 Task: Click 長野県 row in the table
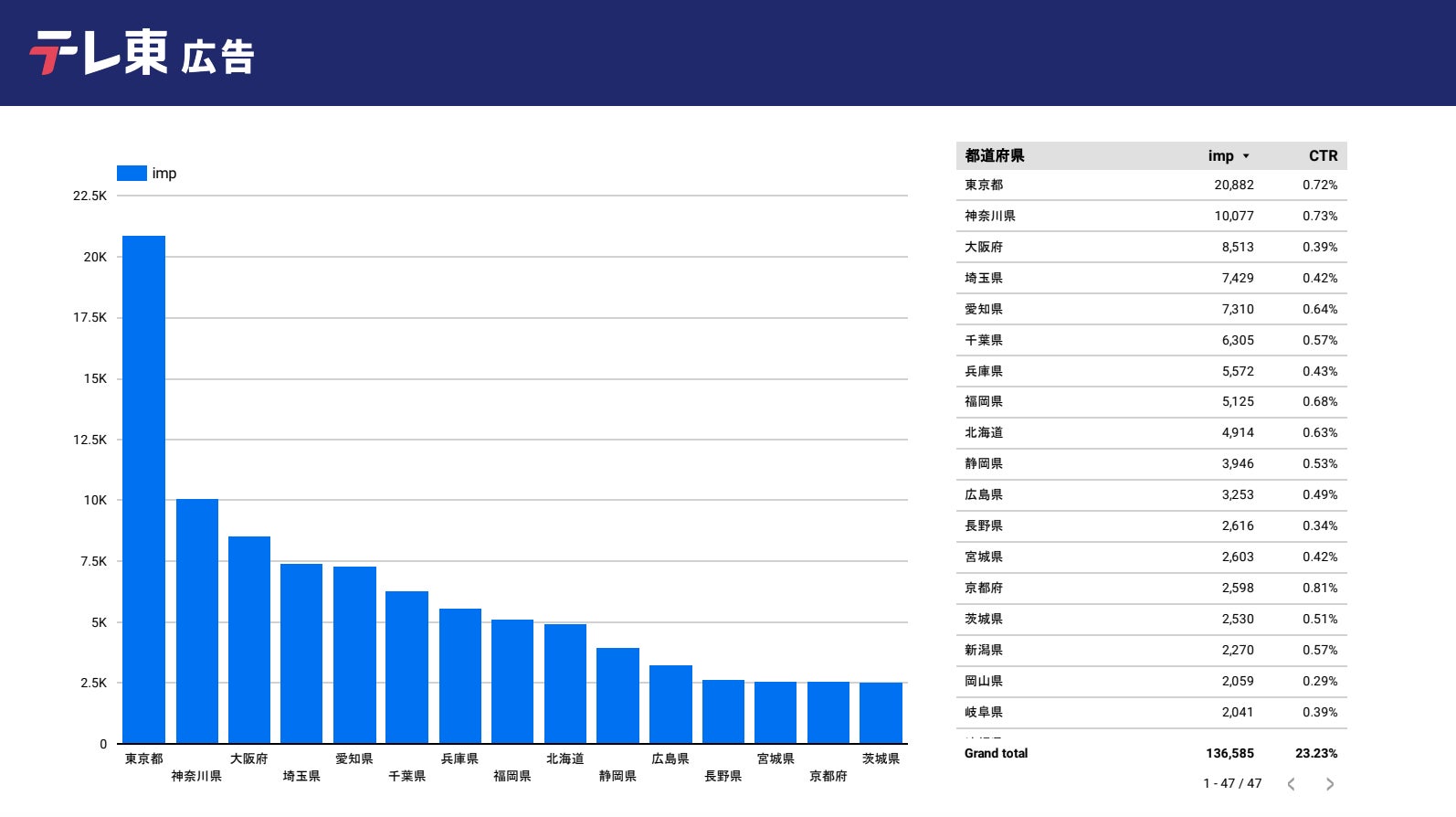point(1151,525)
